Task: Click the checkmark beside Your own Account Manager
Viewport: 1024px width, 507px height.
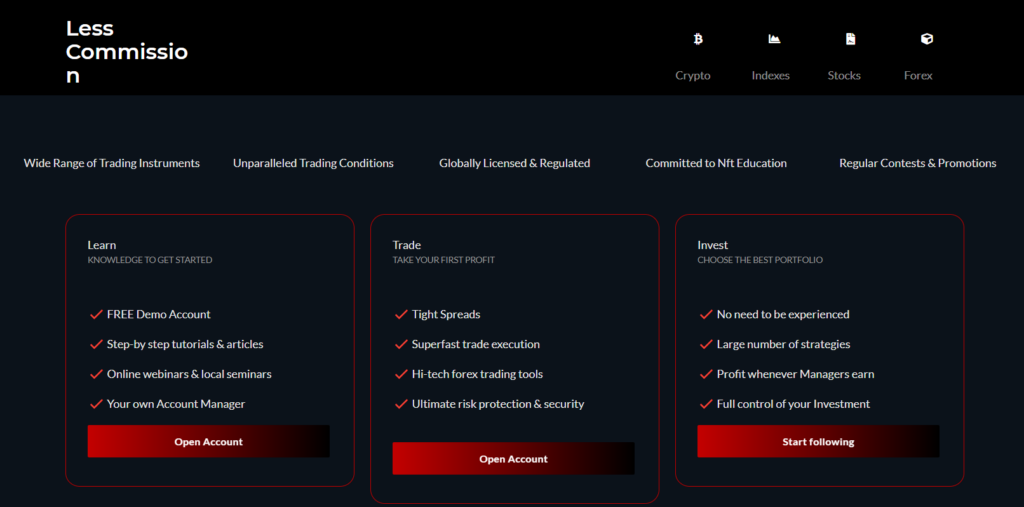Action: (96, 404)
